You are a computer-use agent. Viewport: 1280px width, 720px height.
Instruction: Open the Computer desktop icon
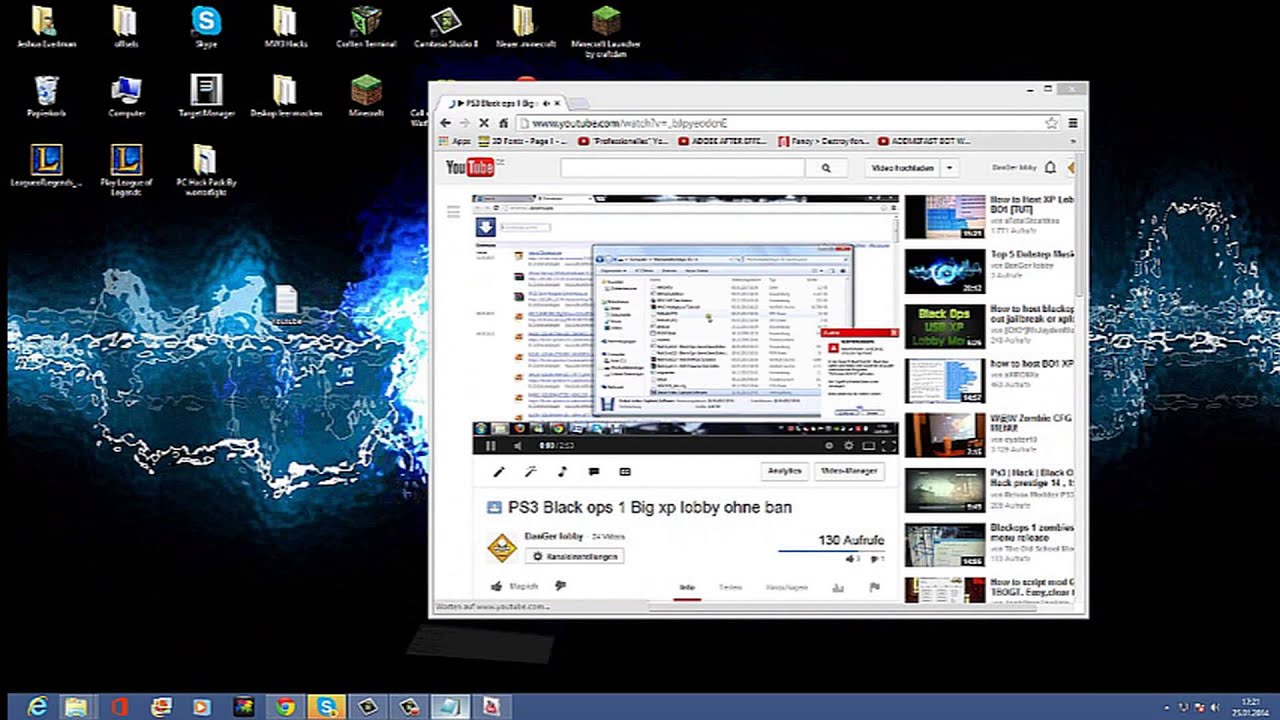click(126, 97)
